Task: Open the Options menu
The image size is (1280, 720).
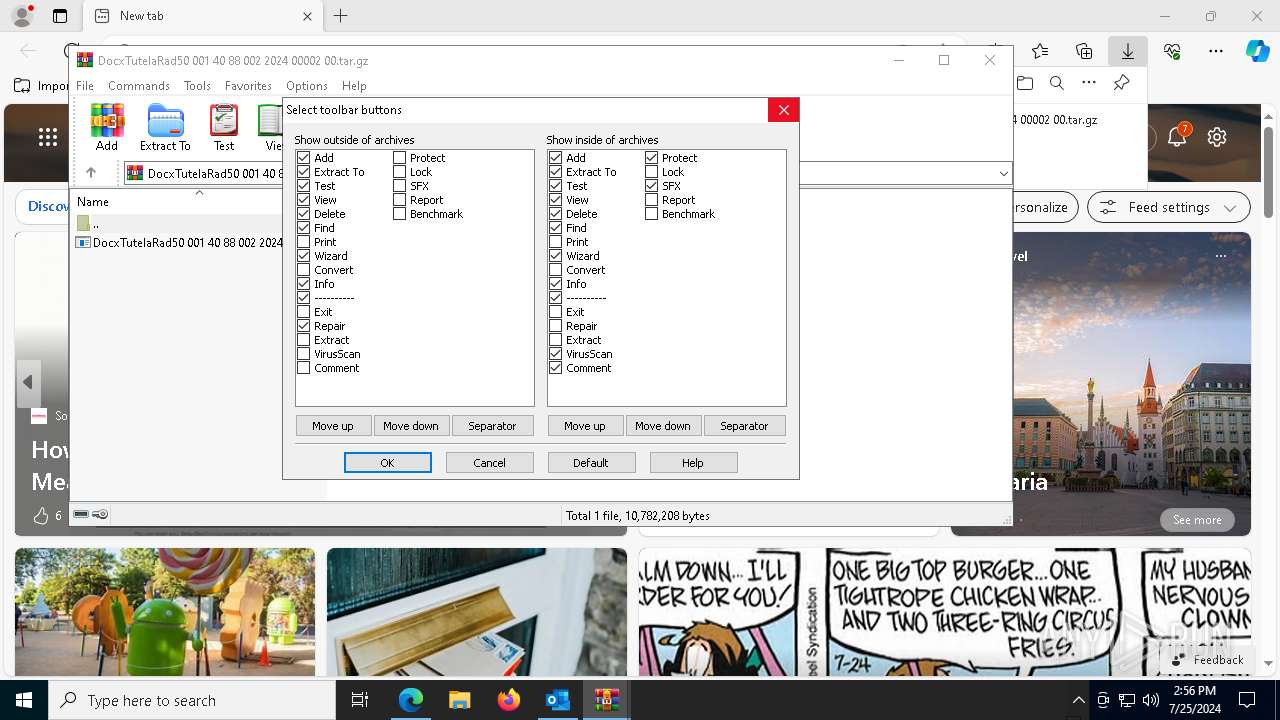Action: (x=307, y=86)
